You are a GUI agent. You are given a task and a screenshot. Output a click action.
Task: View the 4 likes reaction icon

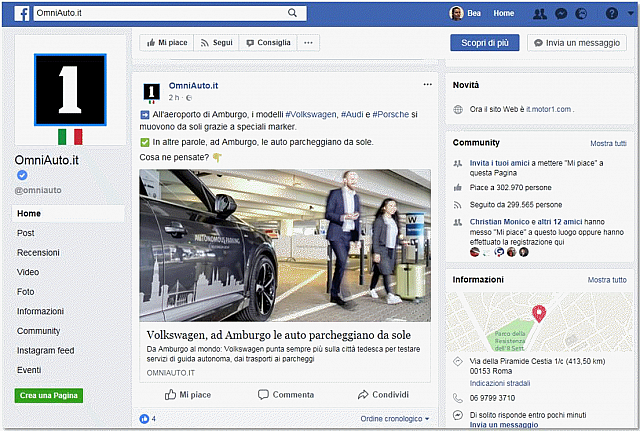(144, 419)
